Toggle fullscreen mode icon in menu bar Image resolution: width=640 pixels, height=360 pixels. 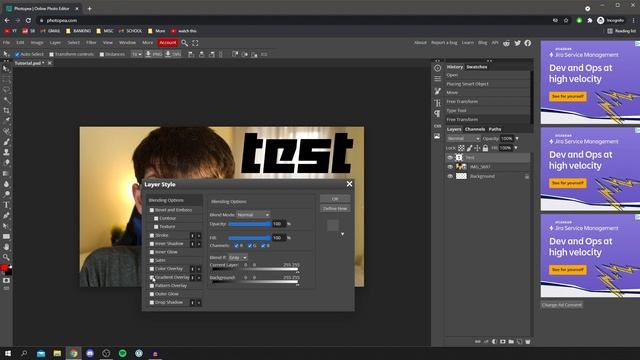195,43
